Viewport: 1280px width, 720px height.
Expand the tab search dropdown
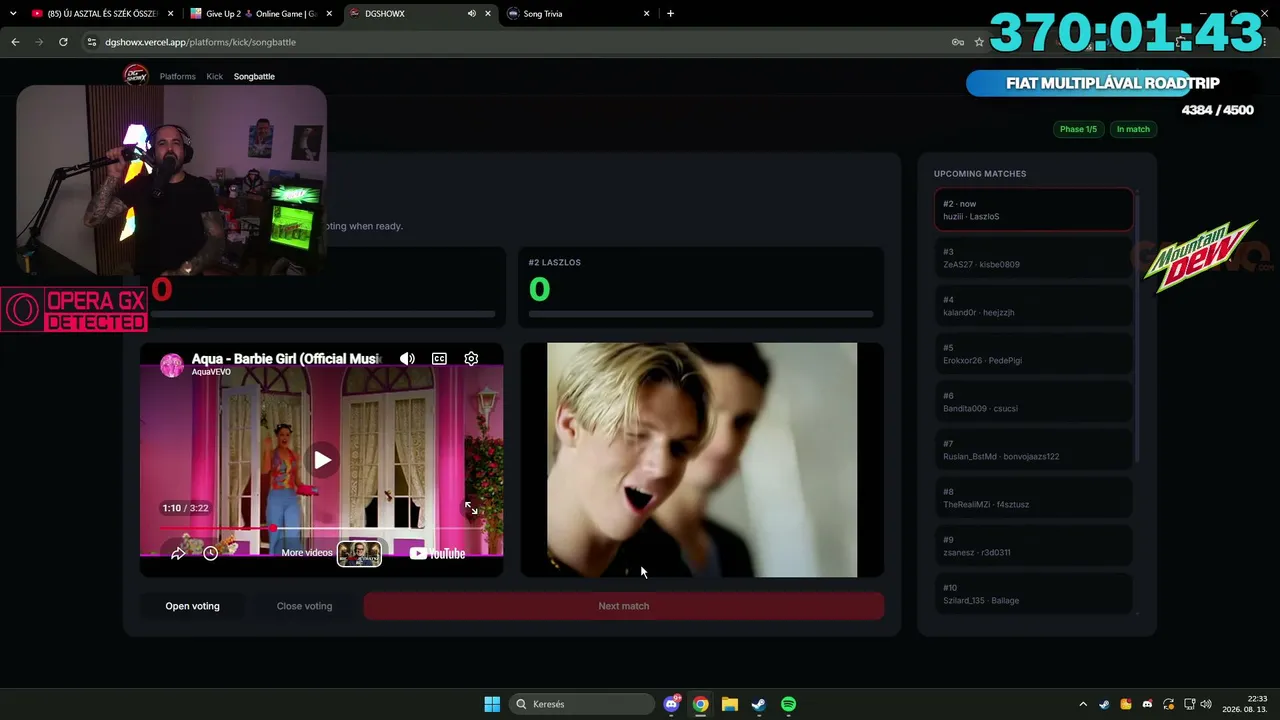tap(13, 14)
